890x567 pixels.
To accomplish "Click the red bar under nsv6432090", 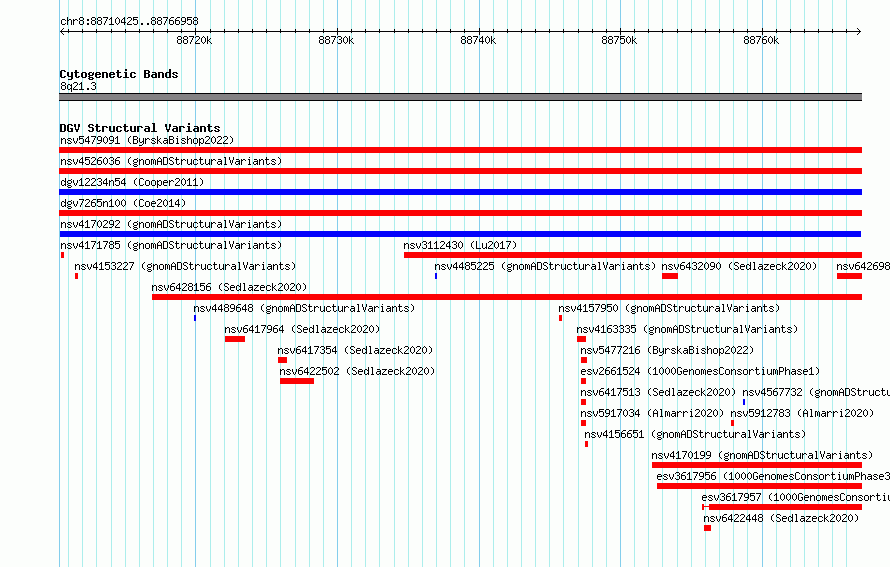I will pyautogui.click(x=670, y=276).
